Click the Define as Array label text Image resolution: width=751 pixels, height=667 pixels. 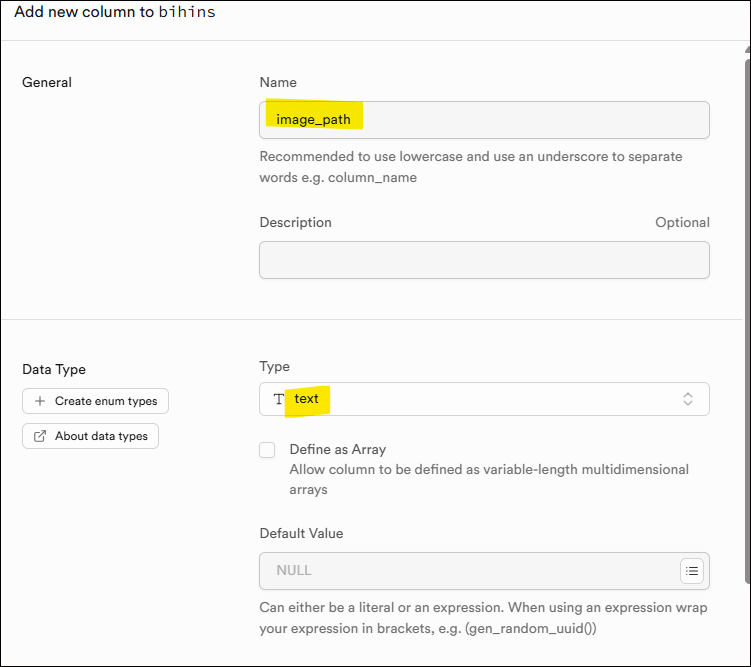(337, 450)
